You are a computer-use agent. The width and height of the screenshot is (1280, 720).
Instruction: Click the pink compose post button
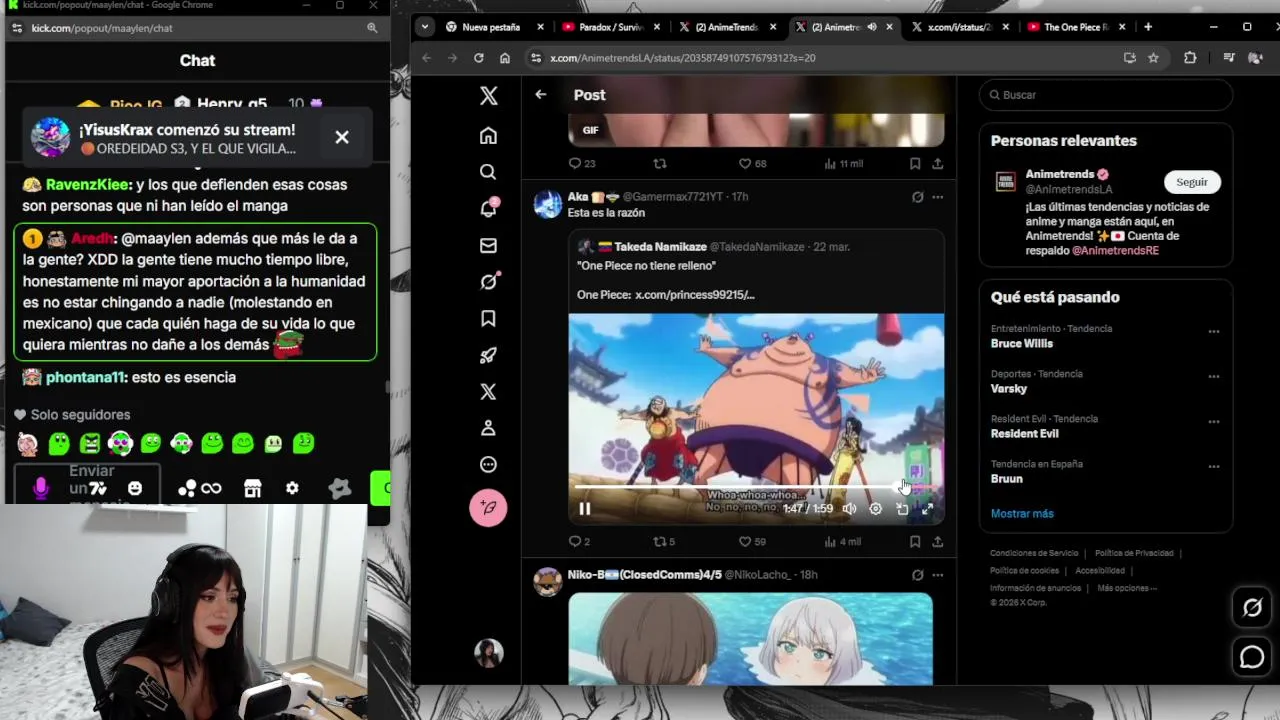488,508
